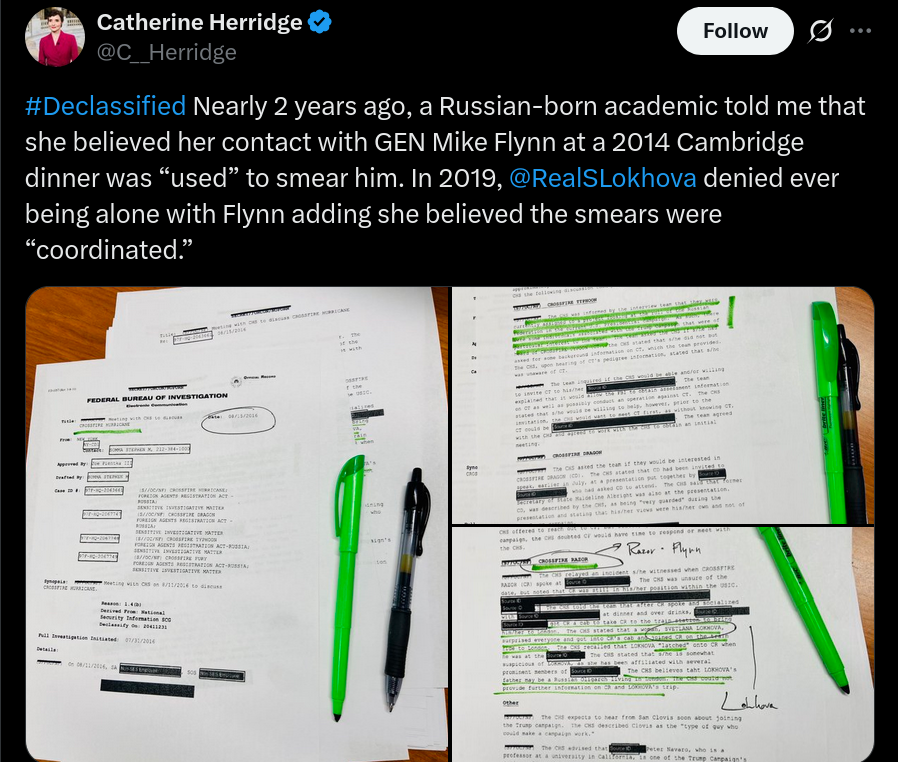Screen dimensions: 898x762
Task: Click the circled date on the FBI document
Action: click(x=238, y=419)
